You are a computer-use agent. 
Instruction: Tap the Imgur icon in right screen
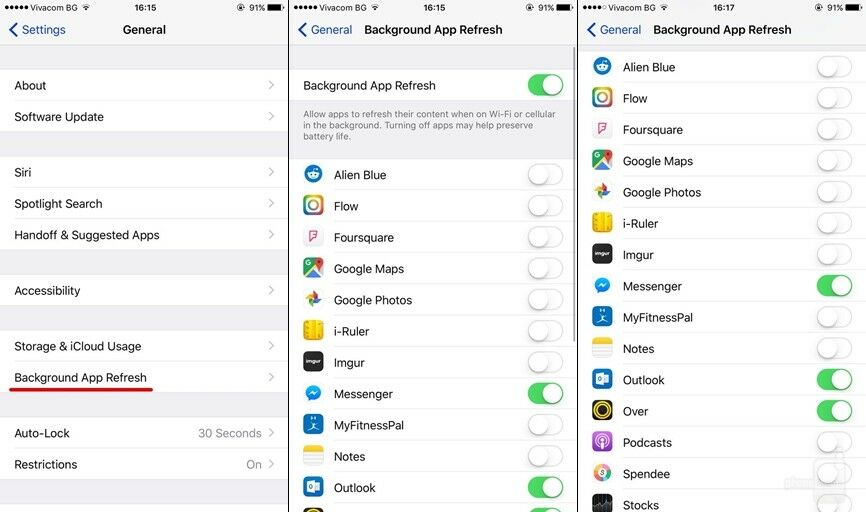(x=602, y=254)
